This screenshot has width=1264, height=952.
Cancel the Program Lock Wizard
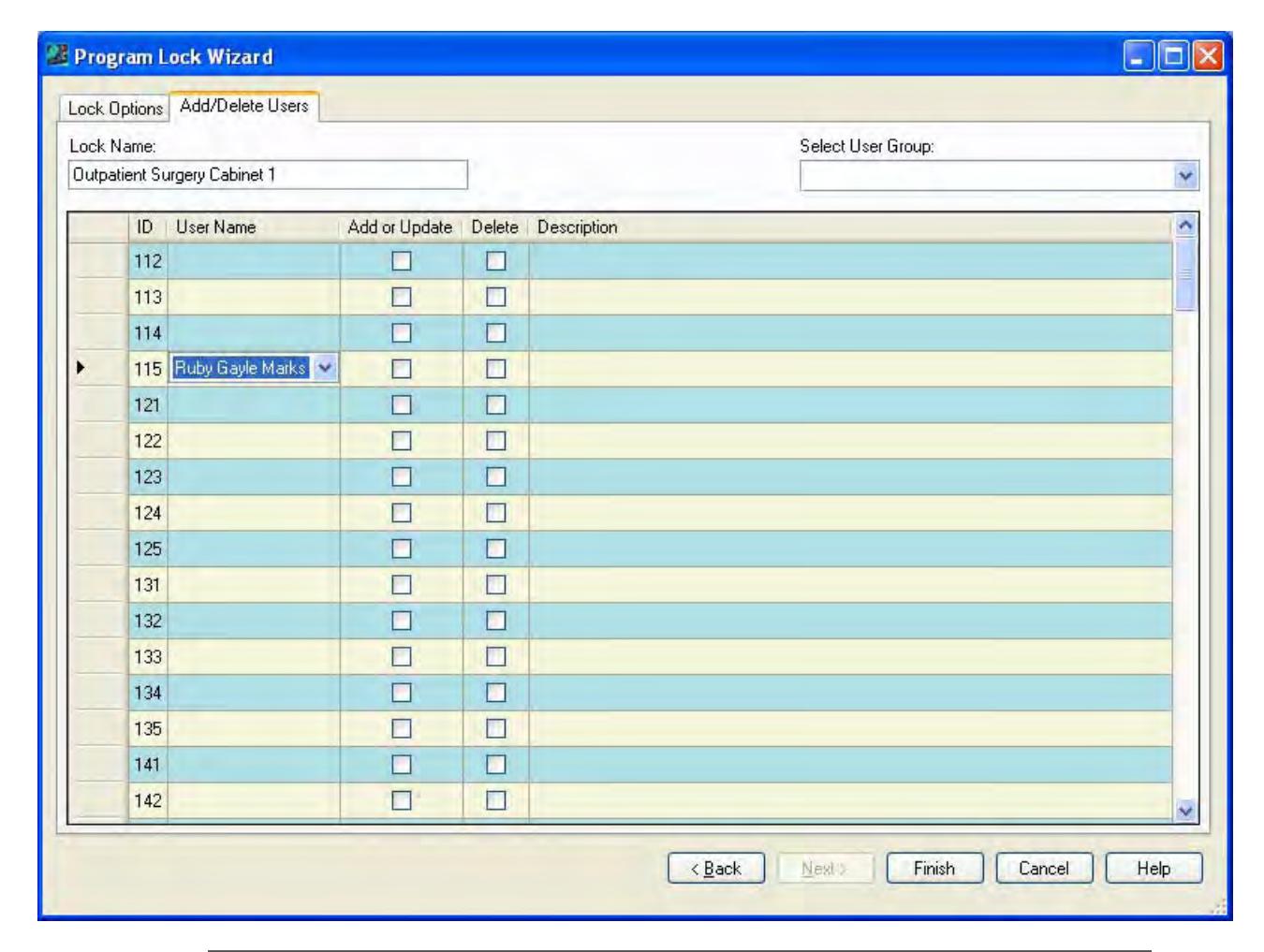(1044, 869)
